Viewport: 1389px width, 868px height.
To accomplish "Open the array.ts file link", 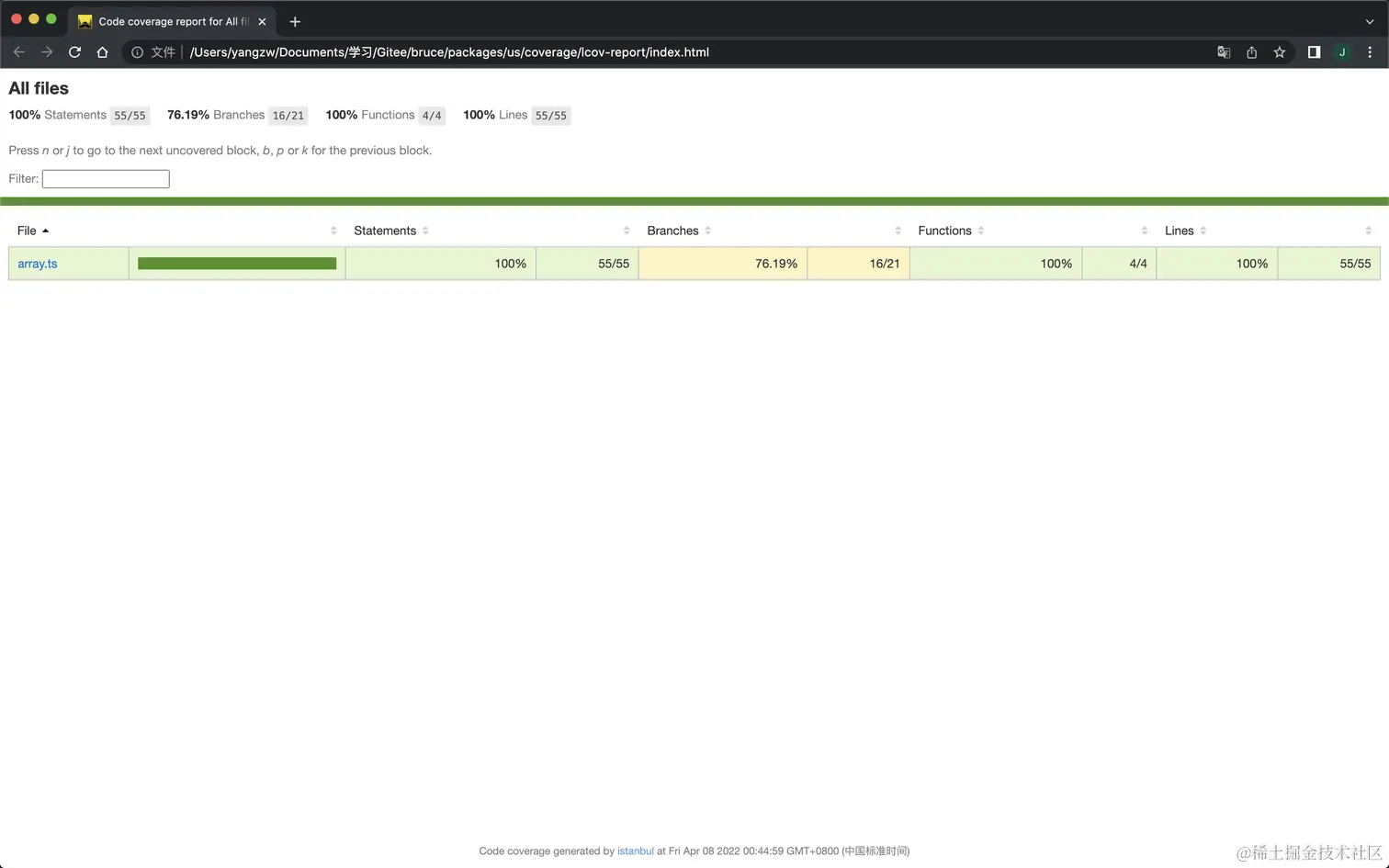I will pyautogui.click(x=38, y=264).
